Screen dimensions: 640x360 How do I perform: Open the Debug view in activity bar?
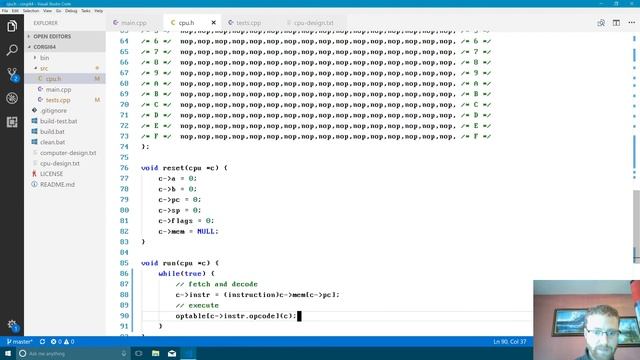click(x=12, y=98)
